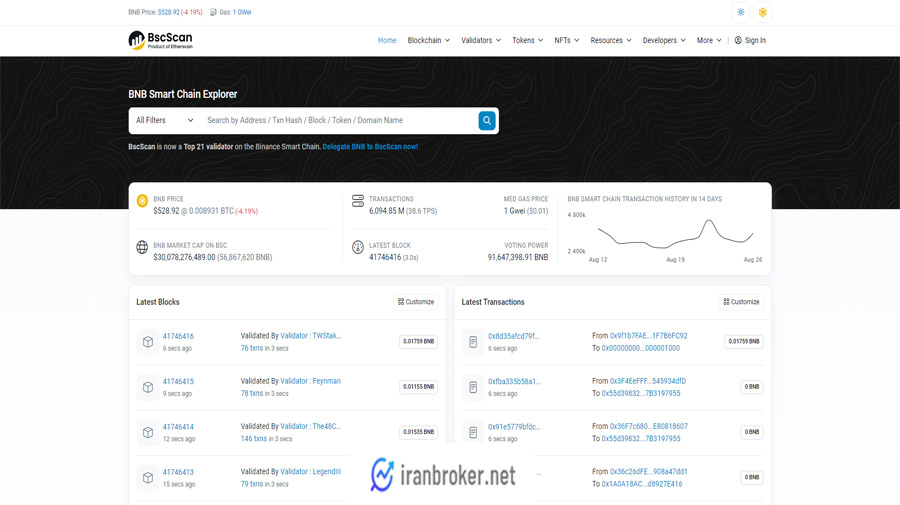
Task: Click document icon for transaction 0x8d35afcd79f
Action: click(473, 342)
